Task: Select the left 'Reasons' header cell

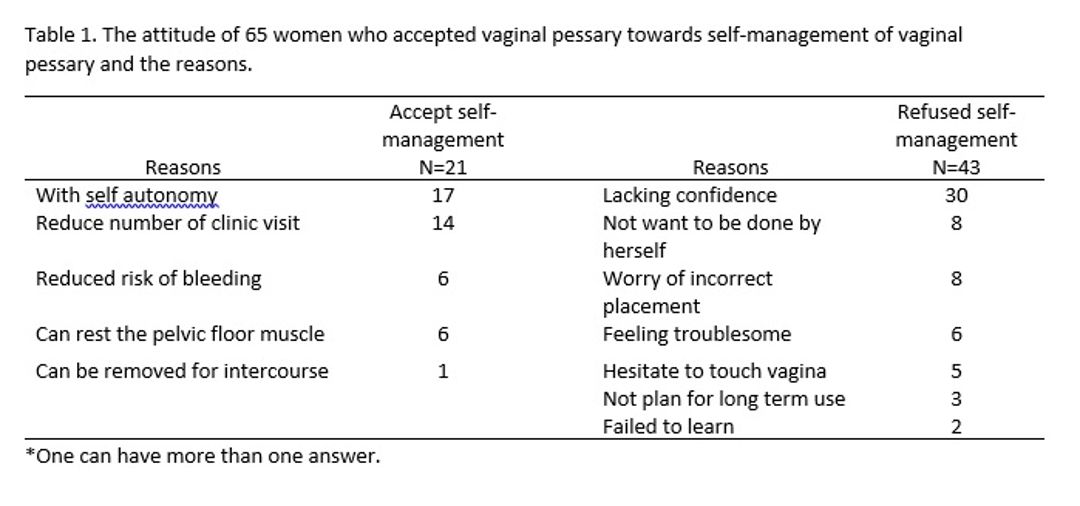Action: pos(183,167)
